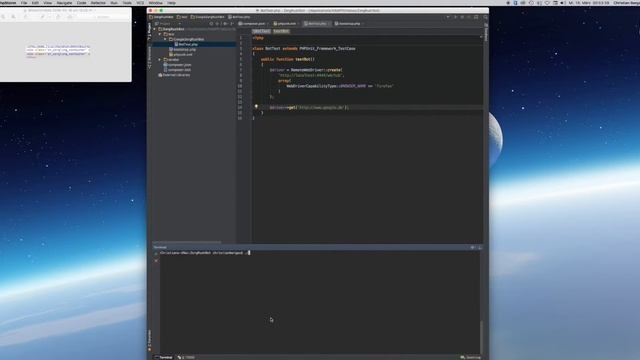Open the Project view dropdown
The width and height of the screenshot is (640, 360).
coord(168,24)
